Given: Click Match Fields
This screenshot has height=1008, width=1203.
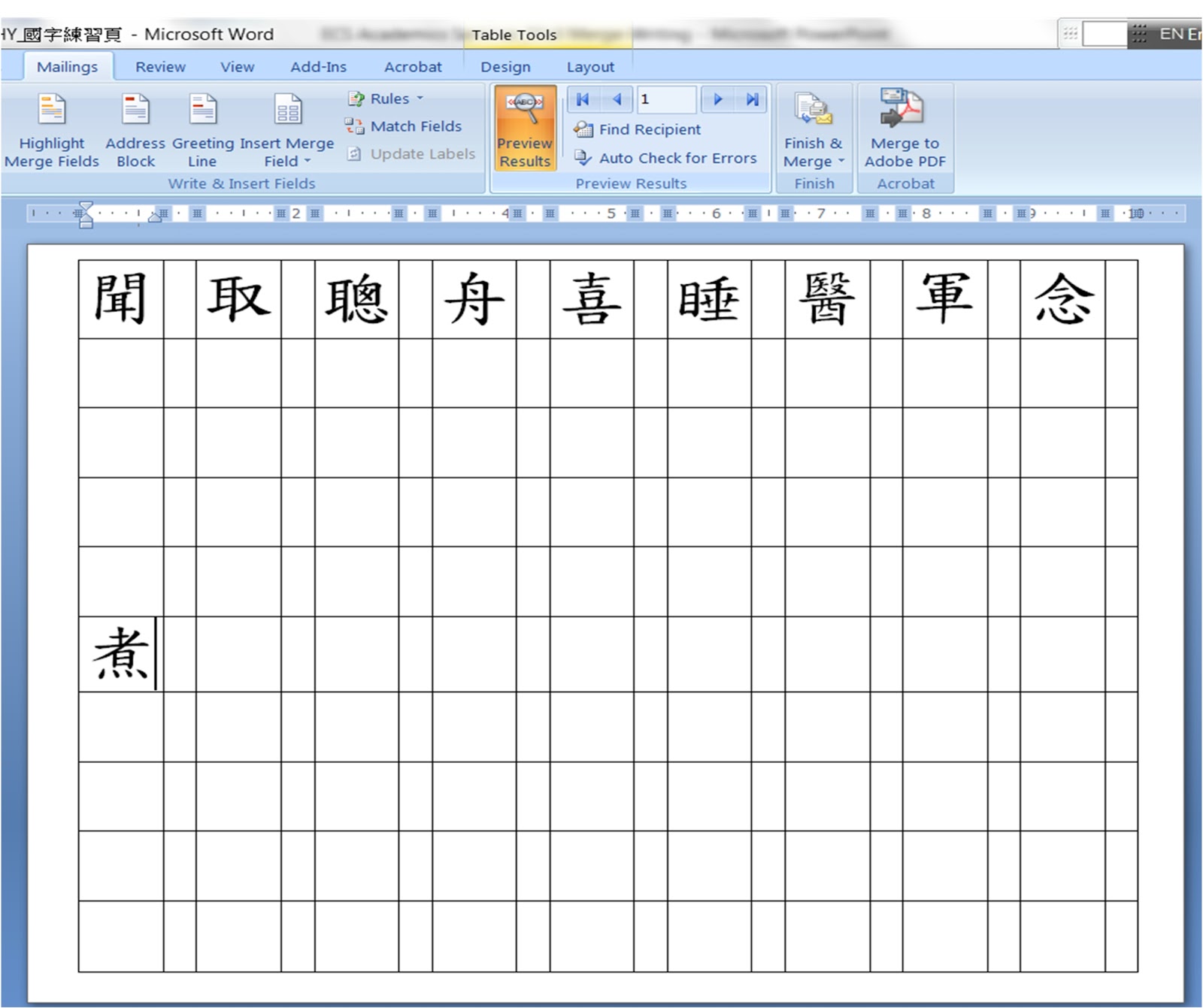Looking at the screenshot, I should [404, 126].
